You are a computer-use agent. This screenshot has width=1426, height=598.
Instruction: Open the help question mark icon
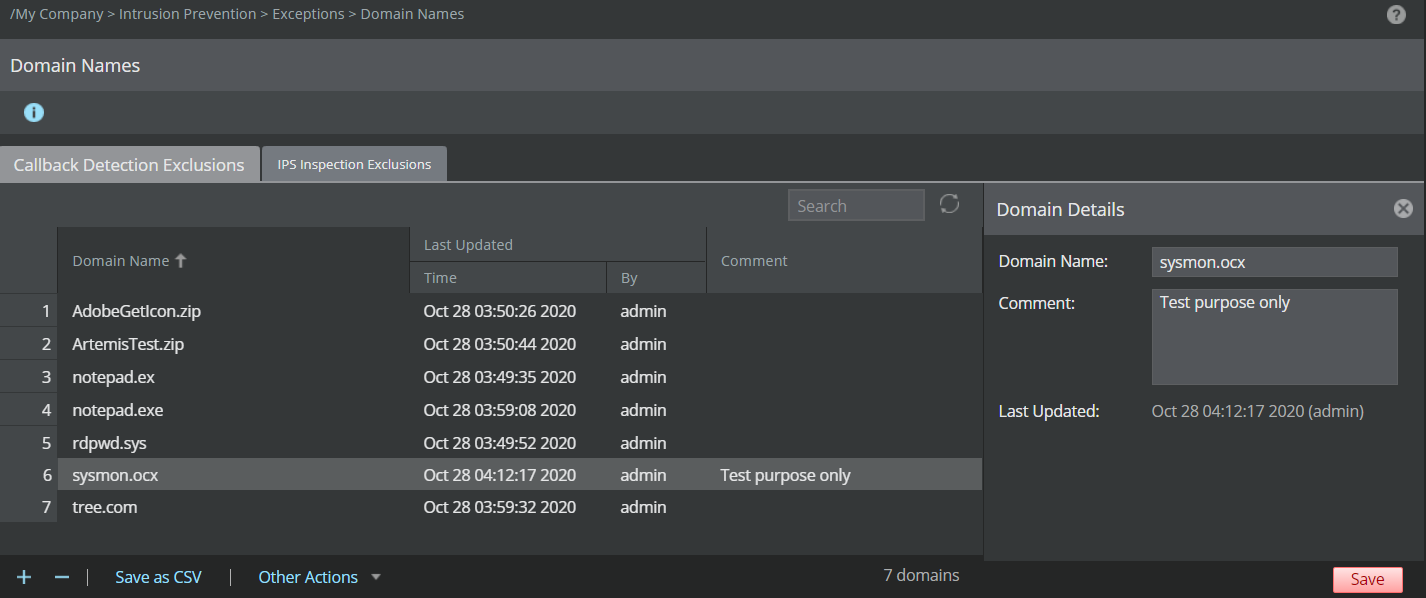1397,15
